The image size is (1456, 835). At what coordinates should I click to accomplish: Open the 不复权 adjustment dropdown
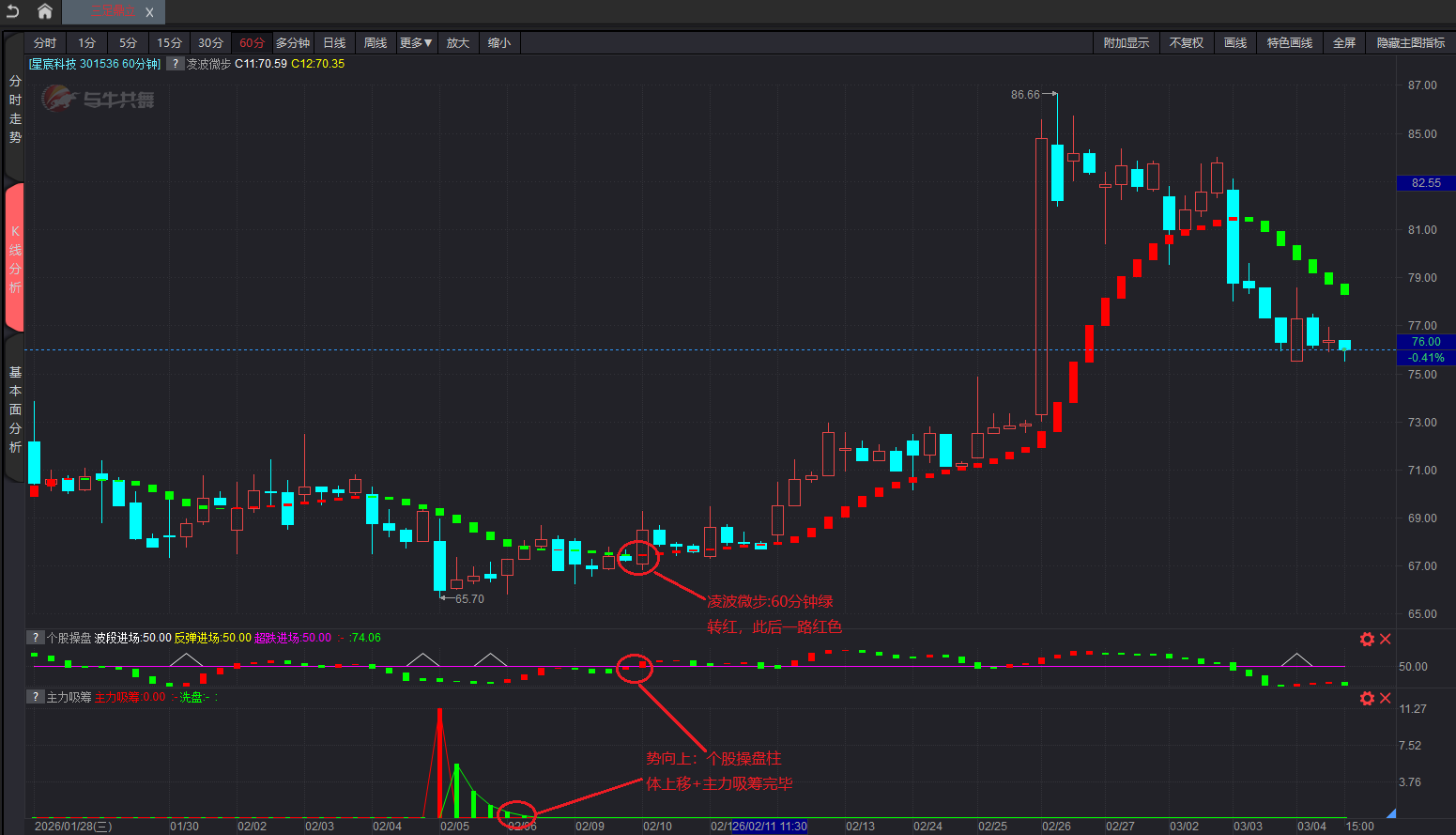[x=1187, y=43]
